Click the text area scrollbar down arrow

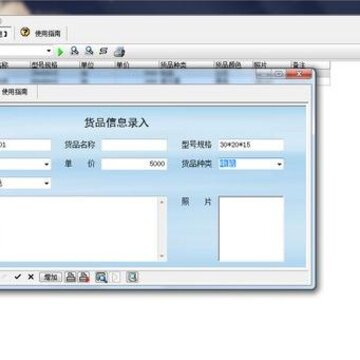(162, 256)
